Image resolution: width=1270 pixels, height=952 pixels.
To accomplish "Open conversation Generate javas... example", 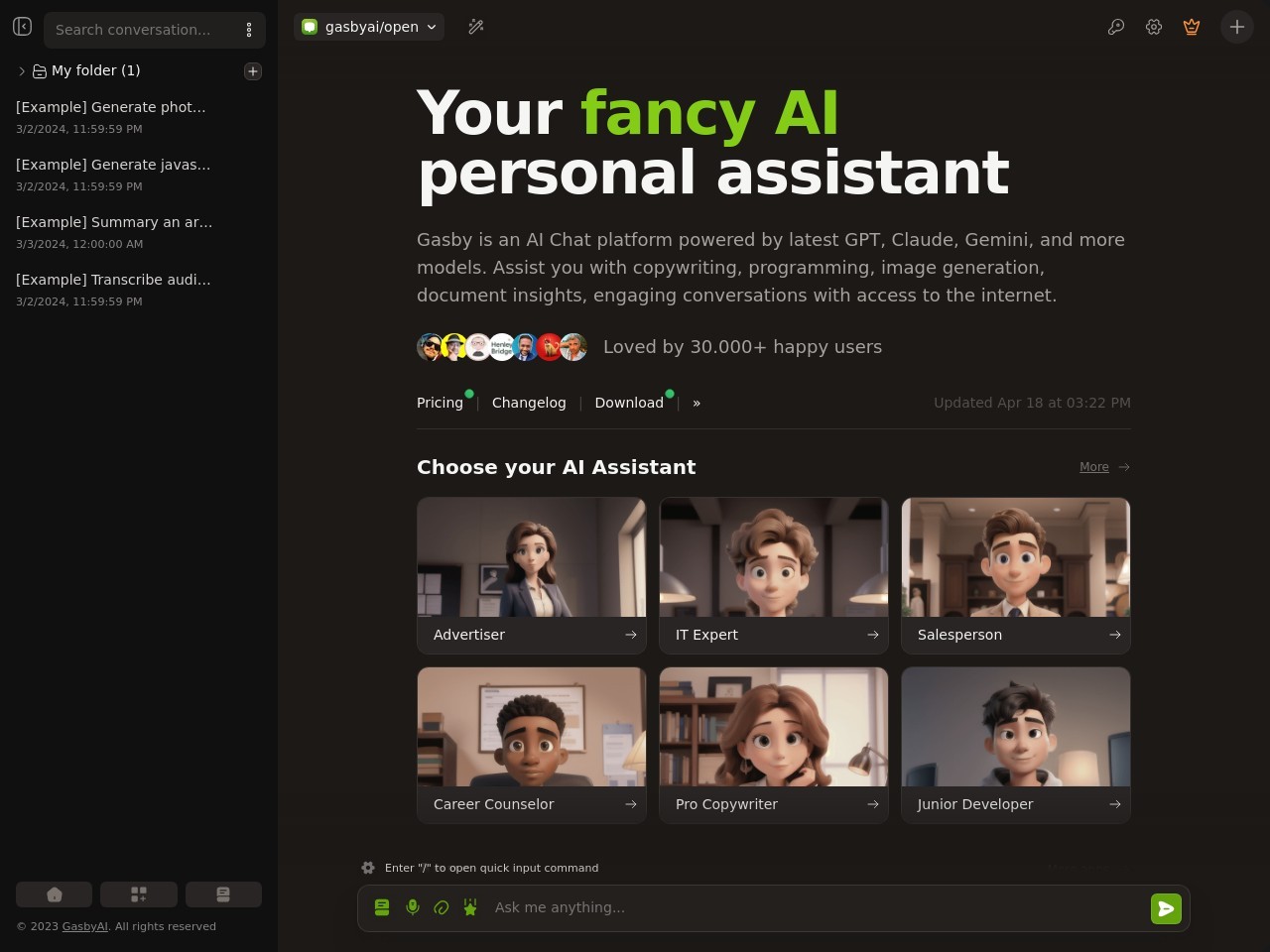I will (x=139, y=175).
